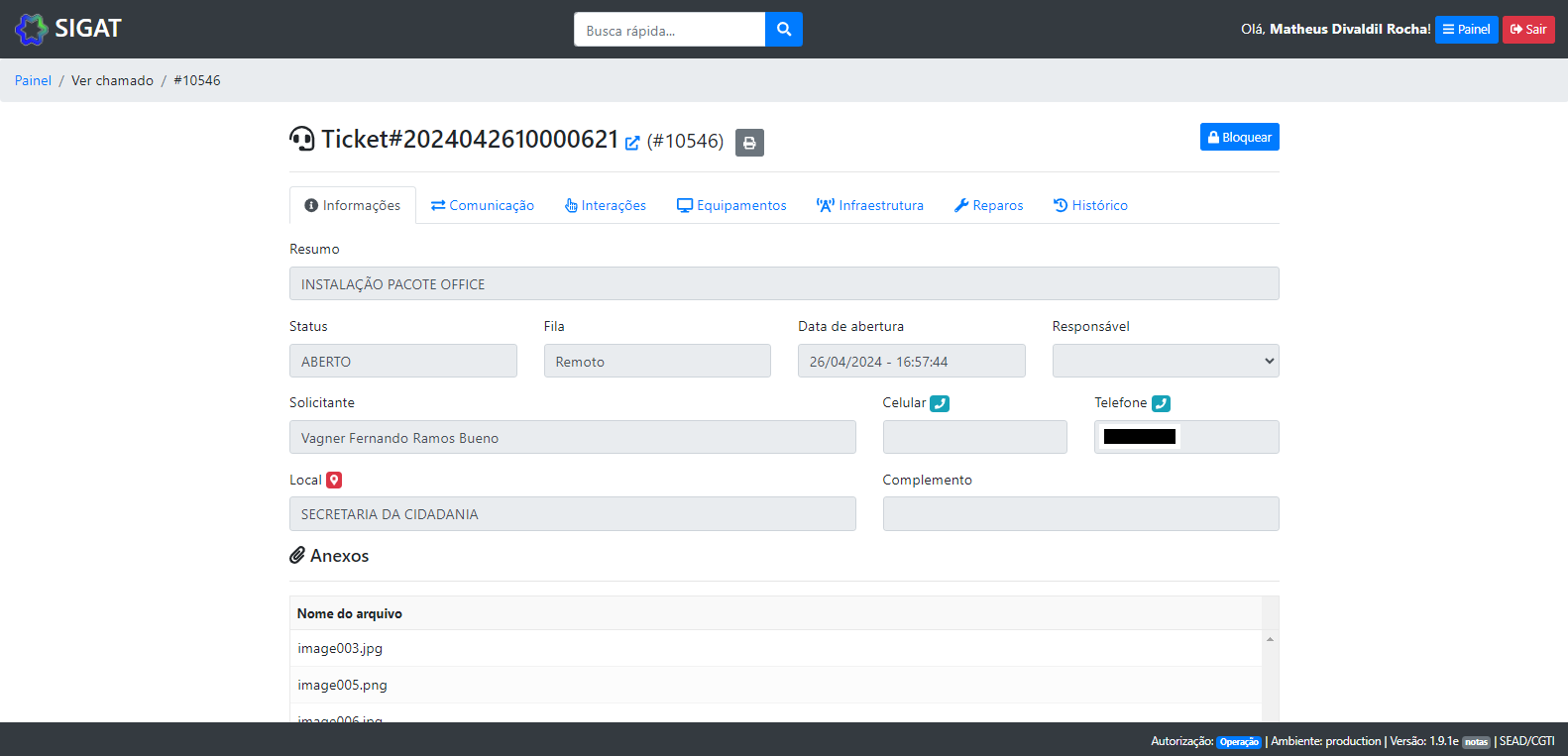Image resolution: width=1568 pixels, height=756 pixels.
Task: Click the magnifier search button
Action: click(x=783, y=30)
